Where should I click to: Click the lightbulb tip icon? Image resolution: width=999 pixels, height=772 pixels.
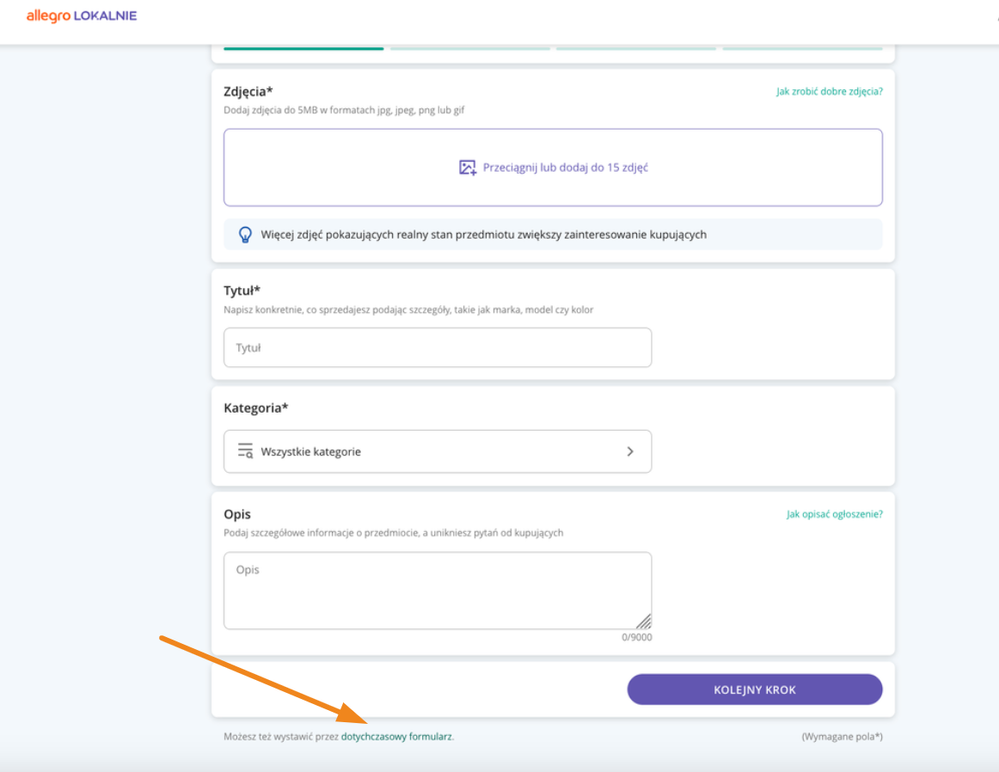(x=245, y=234)
